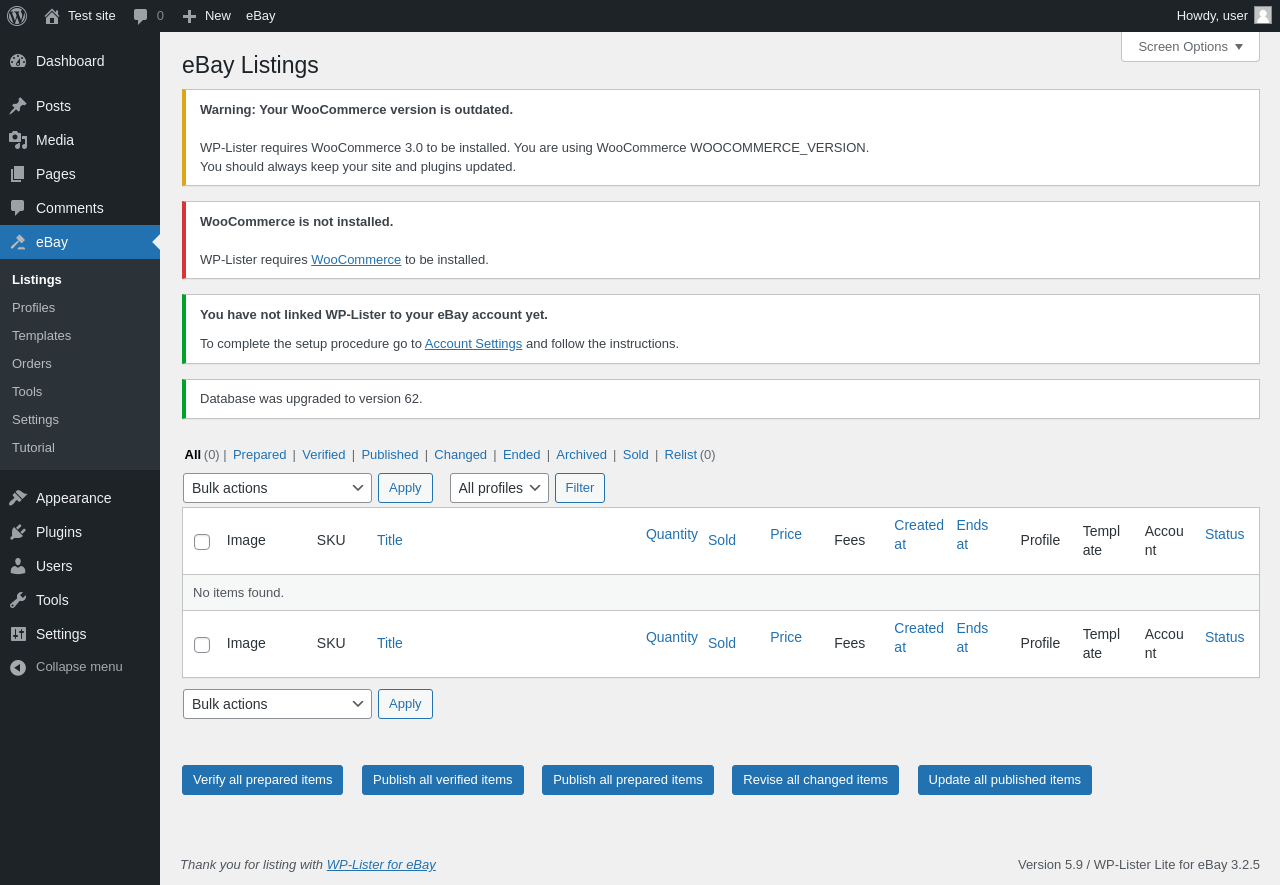Open Appearance in the sidebar

[73, 498]
